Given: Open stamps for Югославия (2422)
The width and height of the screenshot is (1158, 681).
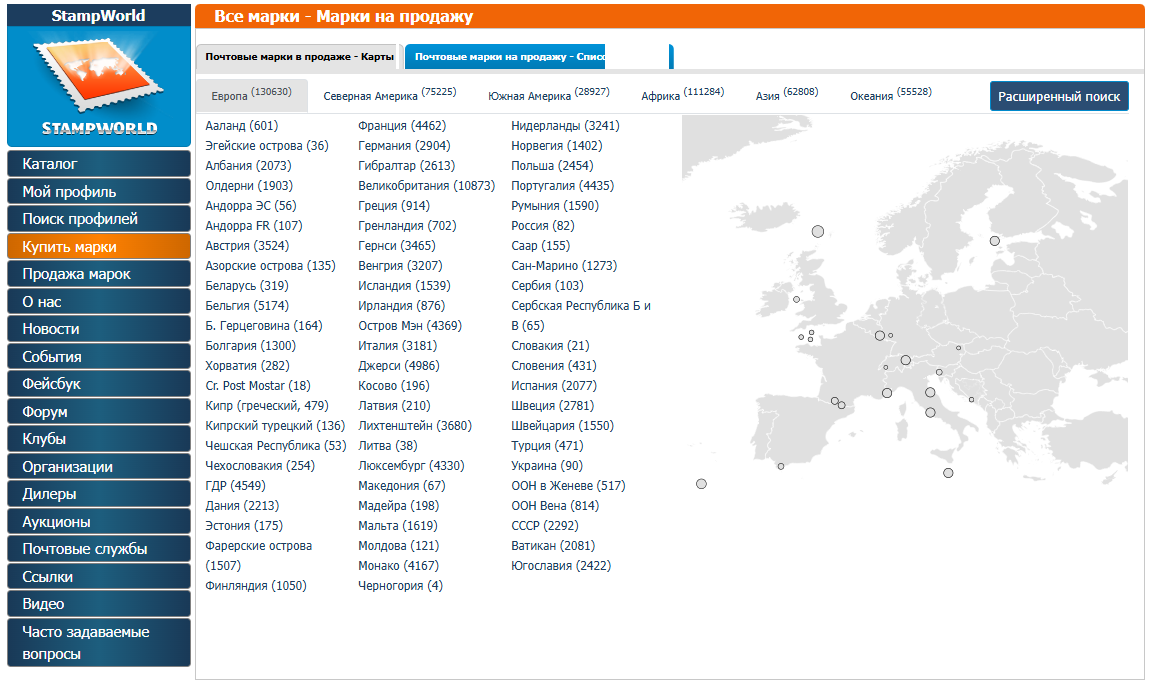Looking at the screenshot, I should 561,566.
